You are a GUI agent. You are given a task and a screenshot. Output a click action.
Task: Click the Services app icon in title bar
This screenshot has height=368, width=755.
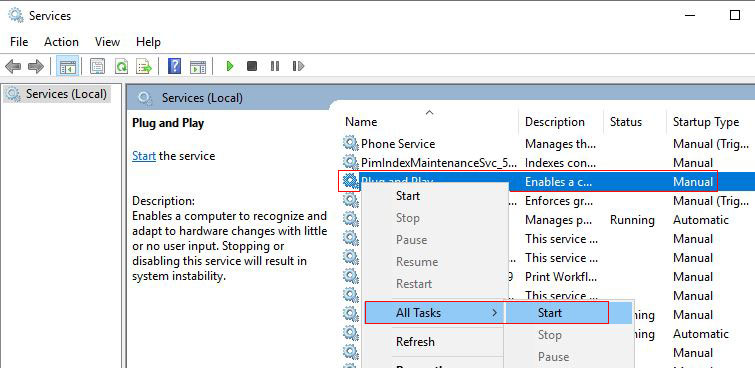[x=15, y=15]
